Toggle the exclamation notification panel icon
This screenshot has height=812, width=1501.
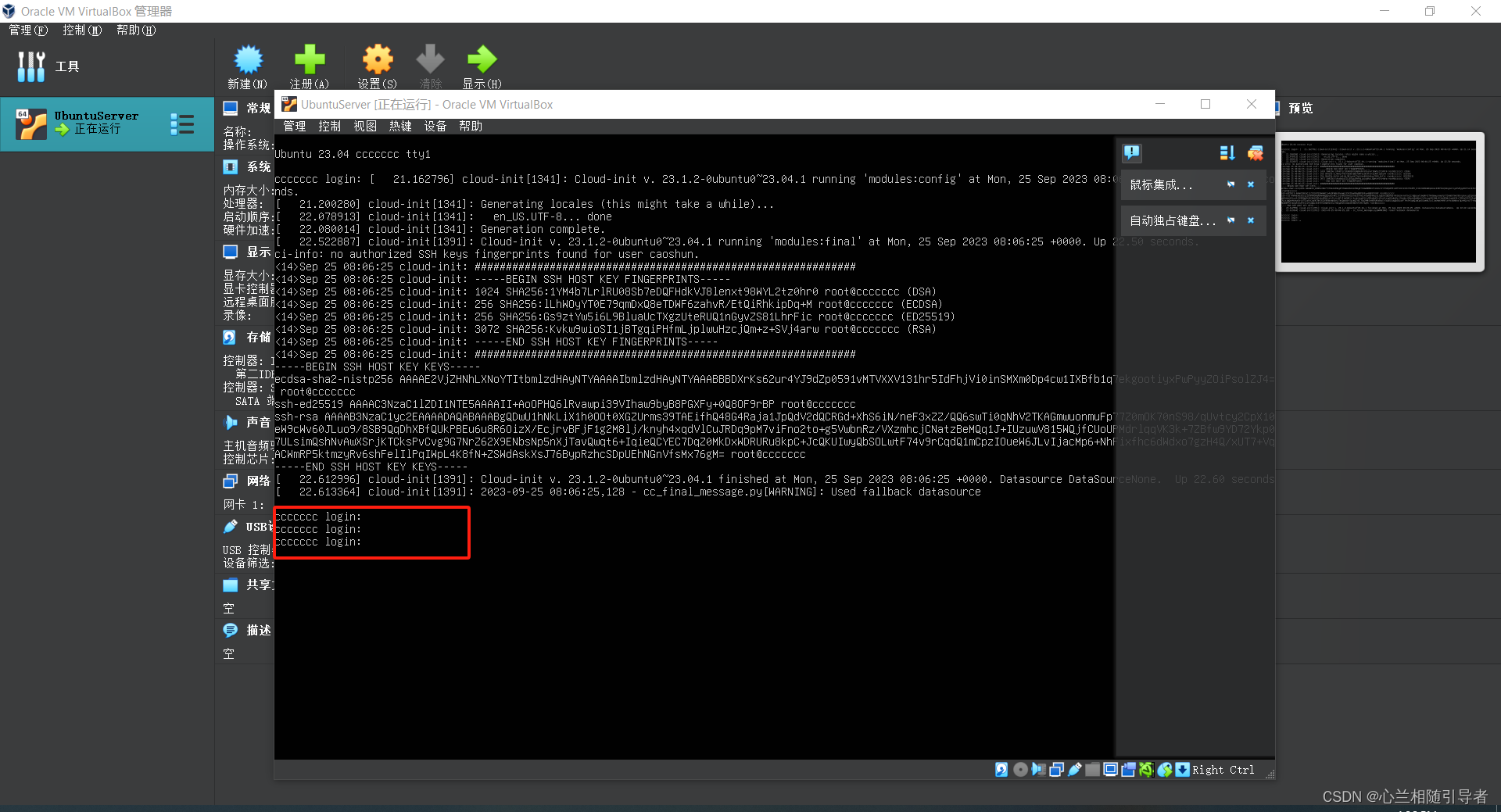1131,153
